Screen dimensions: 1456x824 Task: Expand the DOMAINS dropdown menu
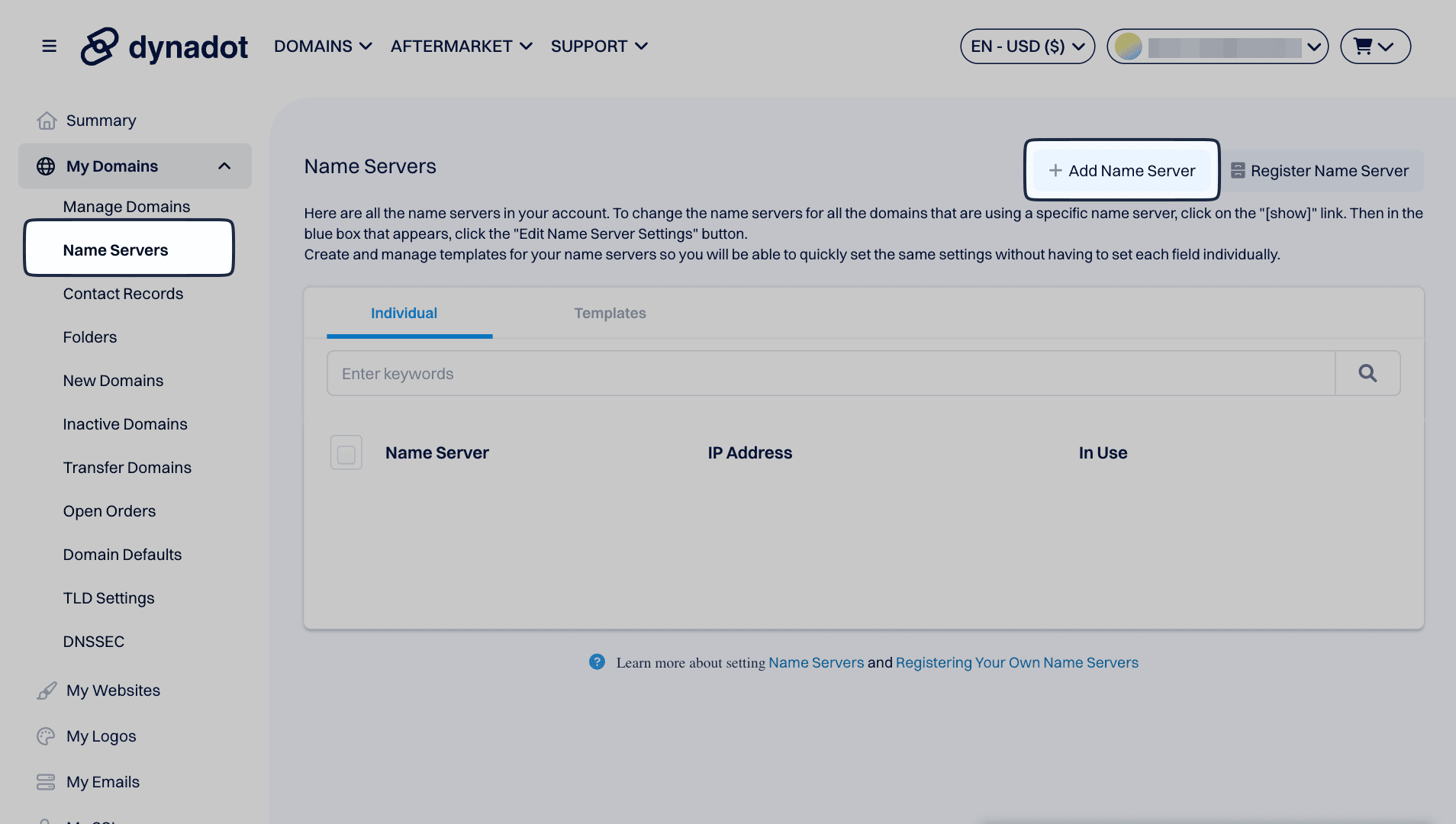click(323, 47)
